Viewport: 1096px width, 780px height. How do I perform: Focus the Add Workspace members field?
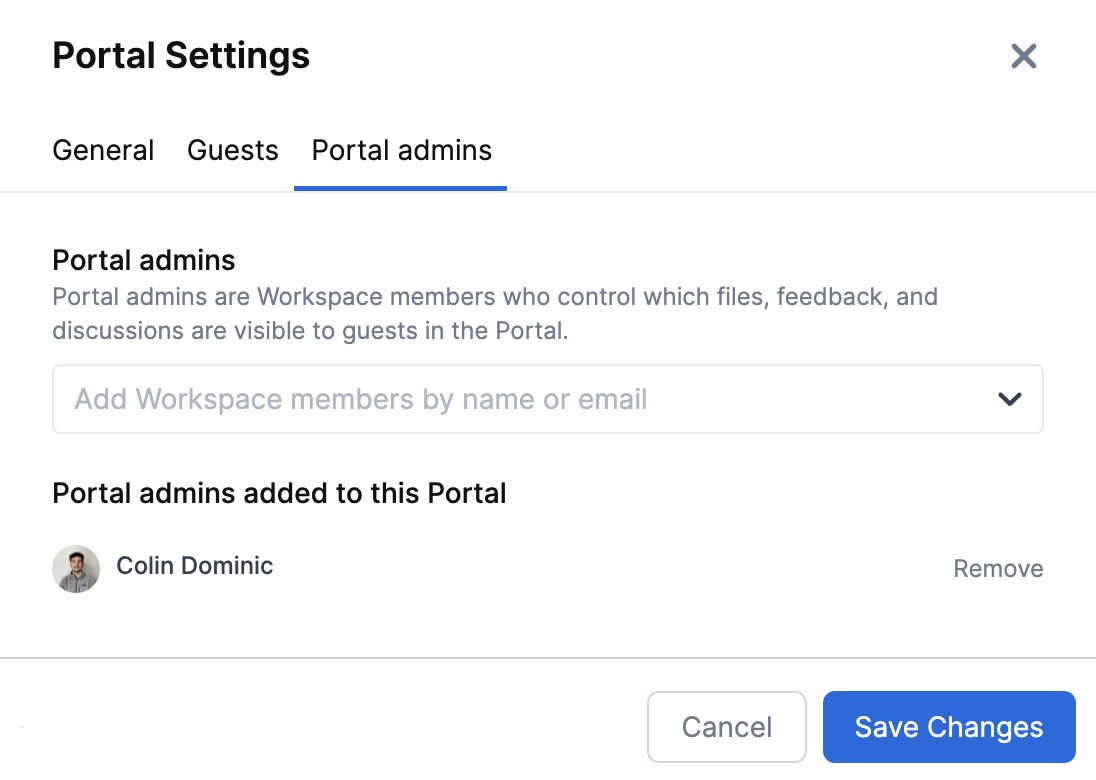click(x=548, y=399)
